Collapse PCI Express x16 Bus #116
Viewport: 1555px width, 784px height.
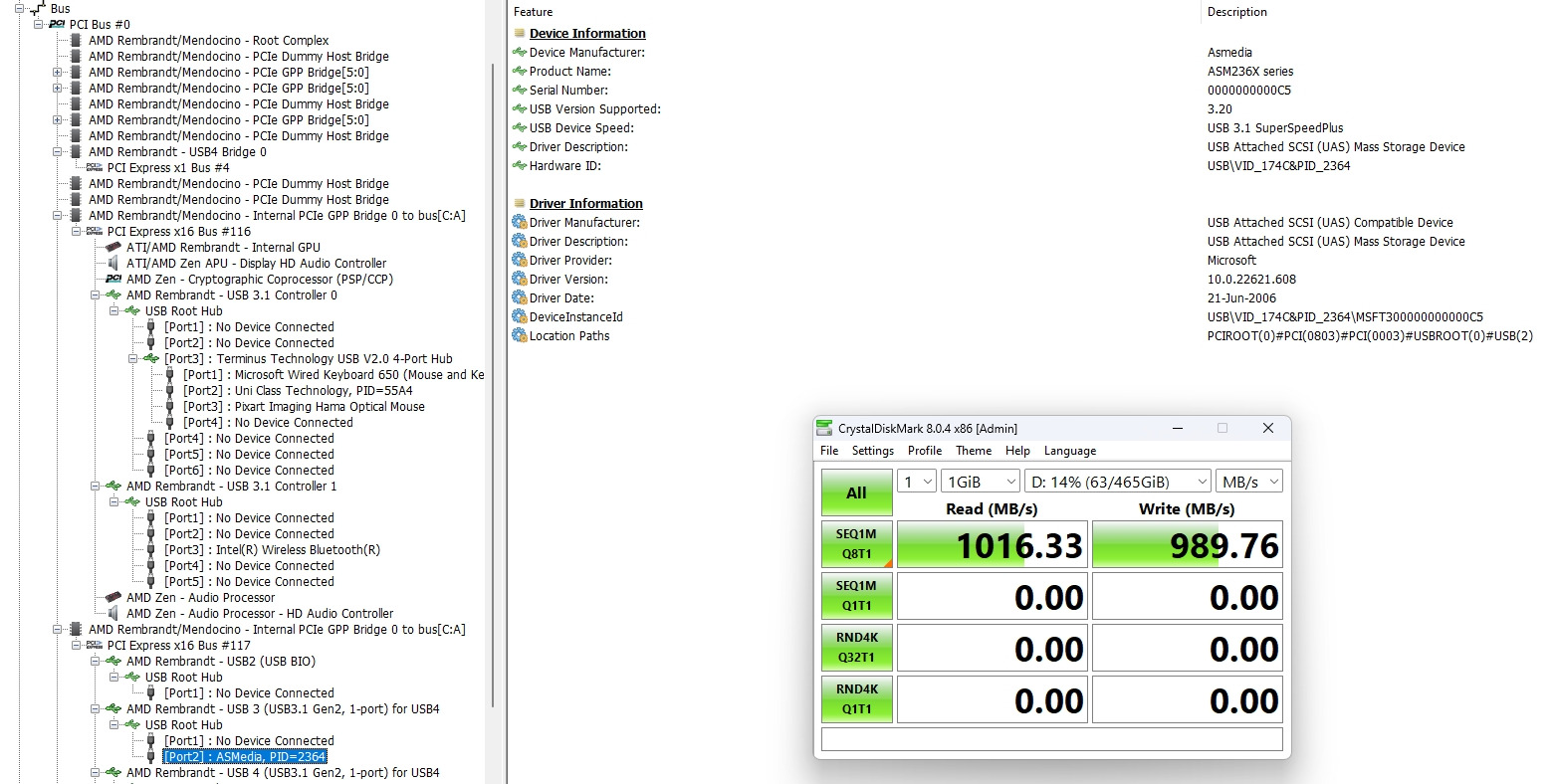pos(76,231)
